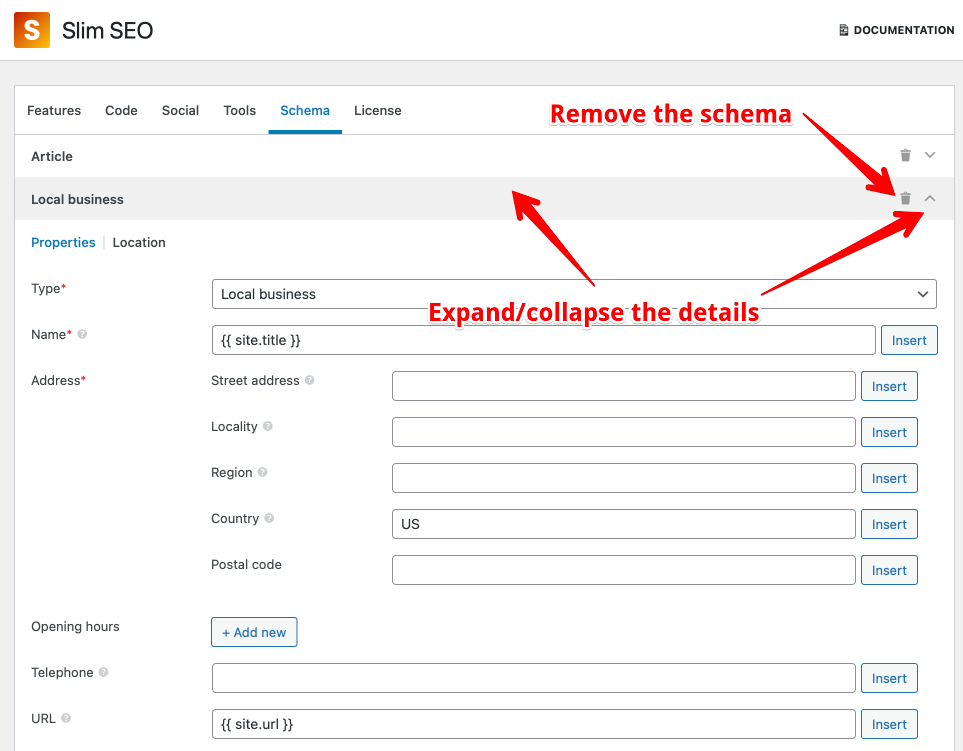Click the Article schema header
The height and width of the screenshot is (751, 963).
[484, 156]
